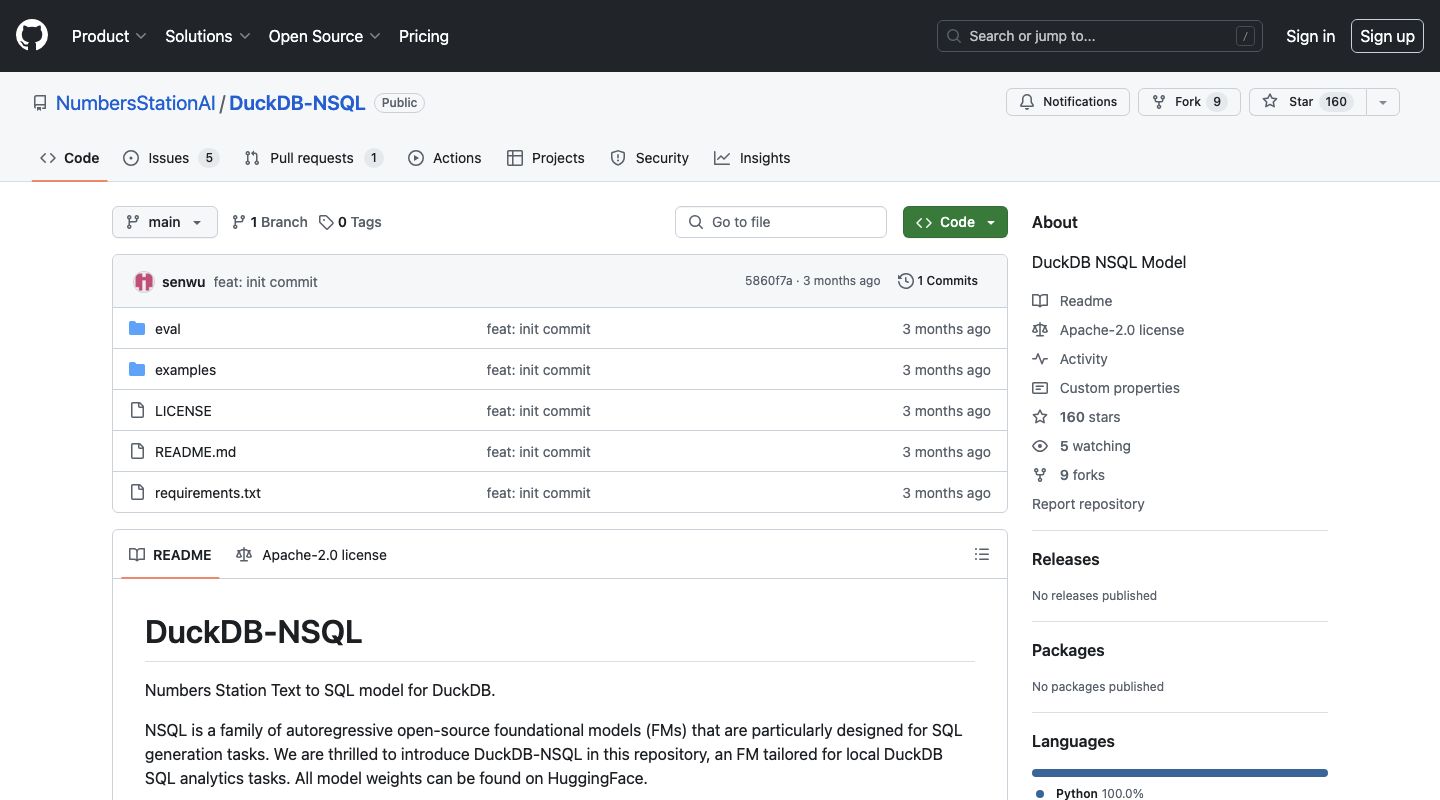Open commit hash 5860f7a
The width and height of the screenshot is (1440, 800).
pyautogui.click(x=768, y=281)
